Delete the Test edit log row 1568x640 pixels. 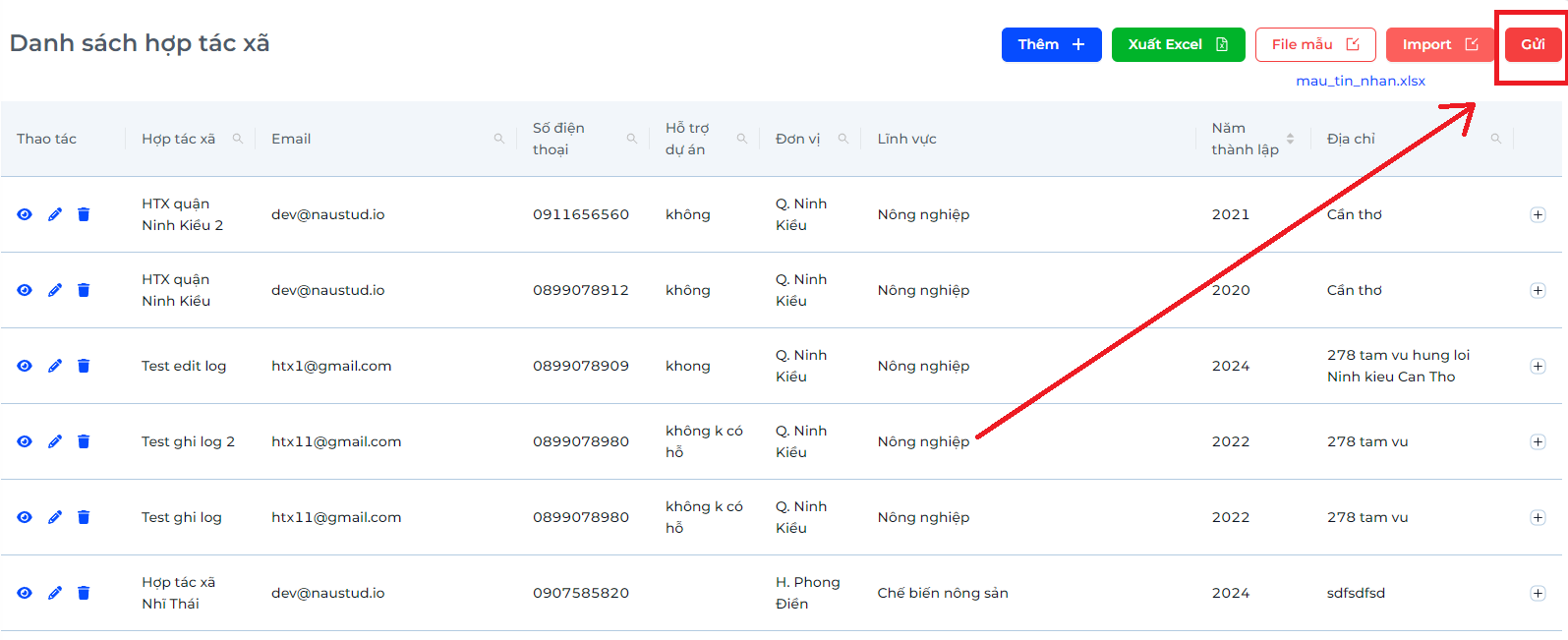tap(84, 366)
